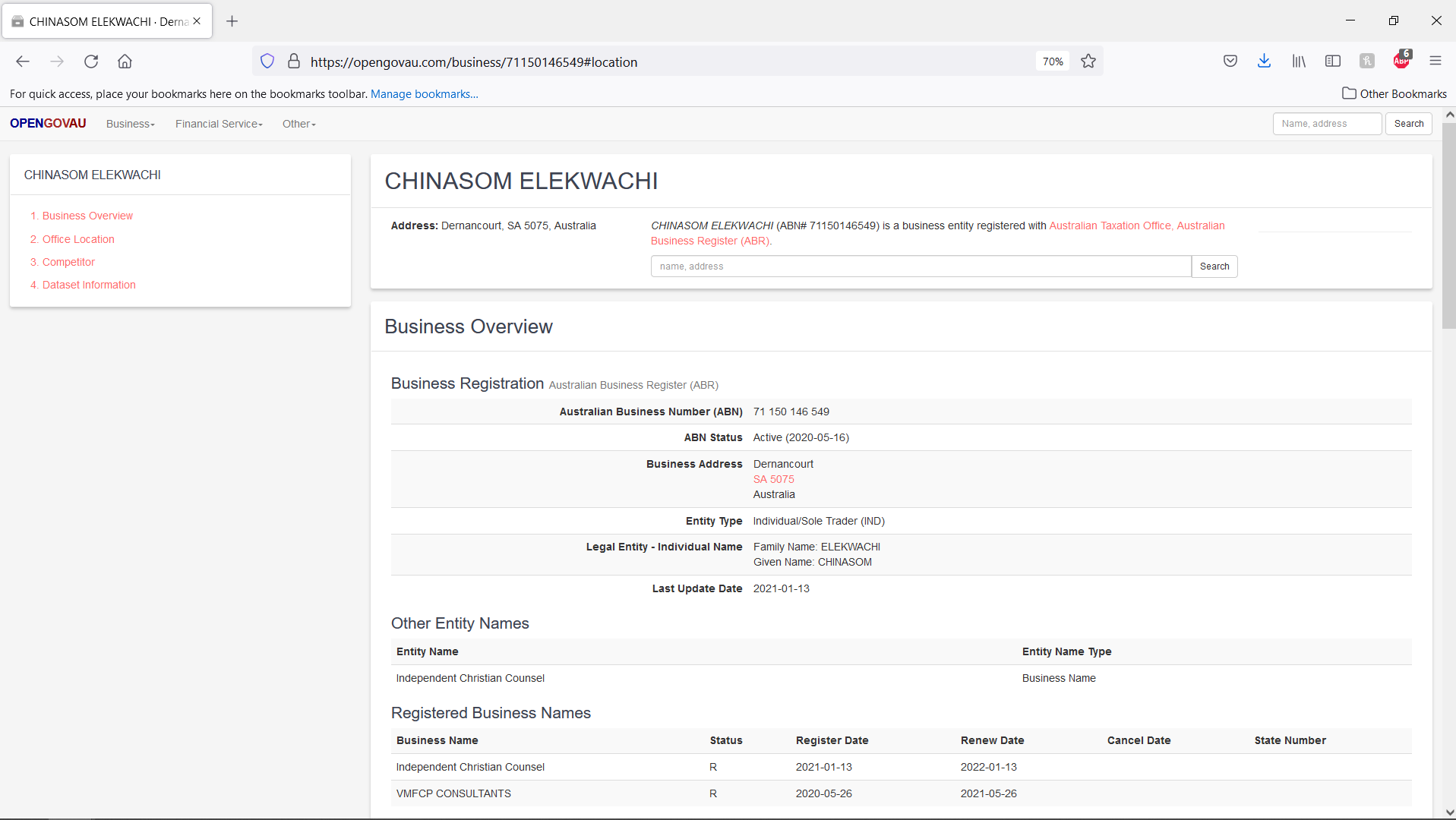Bookmark this page with the star icon
The width and height of the screenshot is (1456, 820).
(1088, 61)
